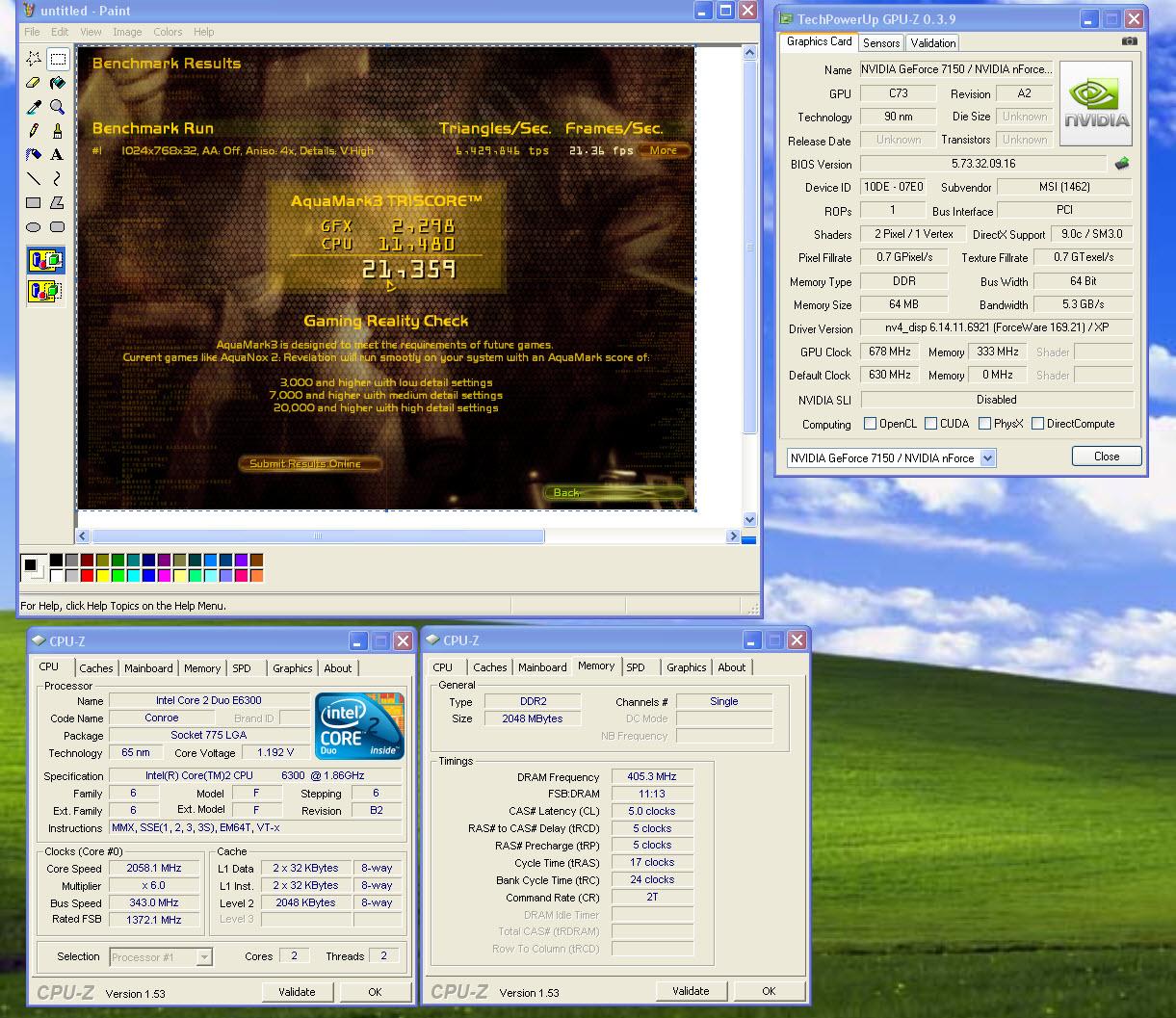Open the Colors menu in Paint
This screenshot has height=1018, width=1176.
[x=168, y=32]
